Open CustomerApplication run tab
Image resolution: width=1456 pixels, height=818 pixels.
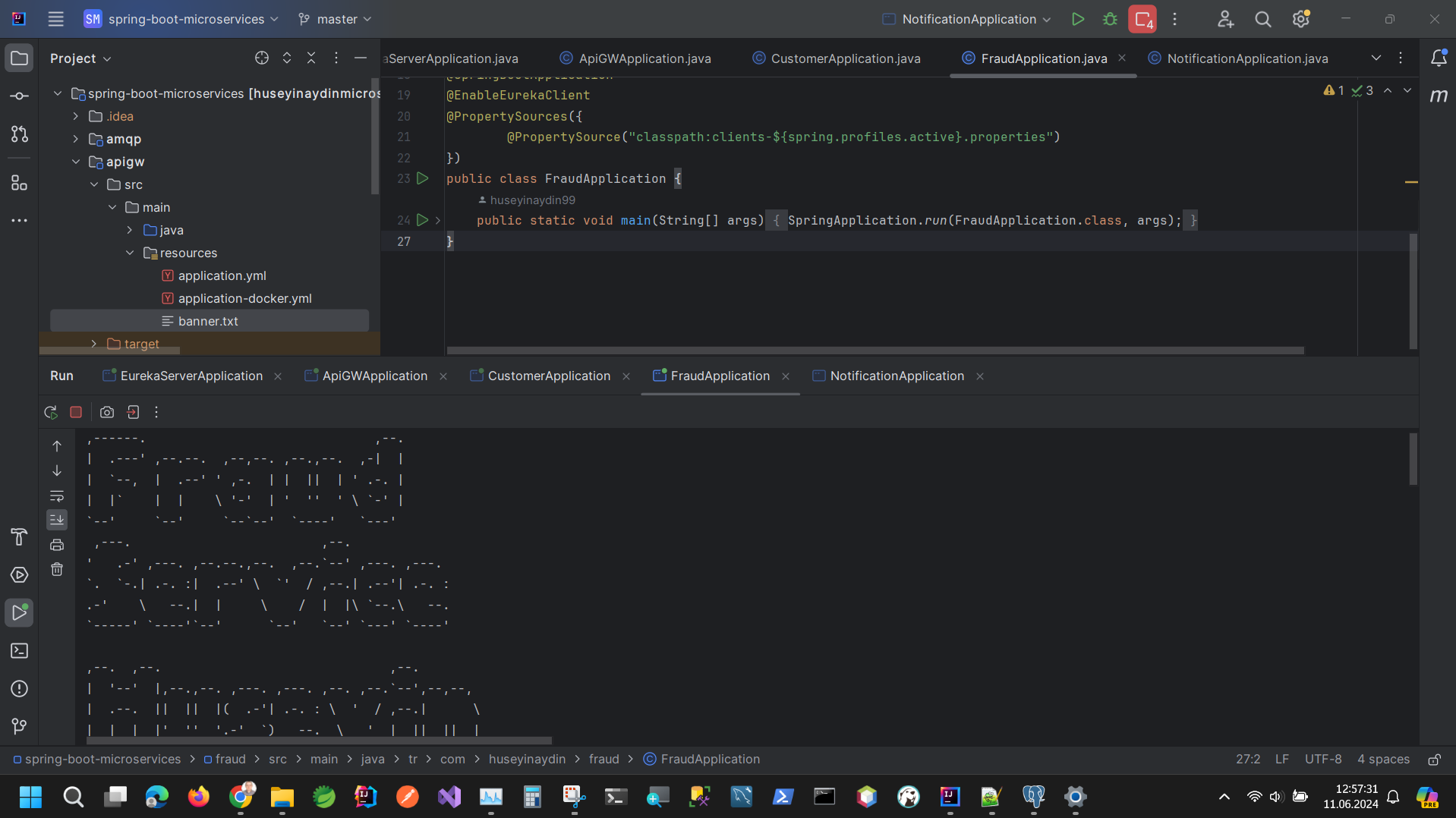540,376
